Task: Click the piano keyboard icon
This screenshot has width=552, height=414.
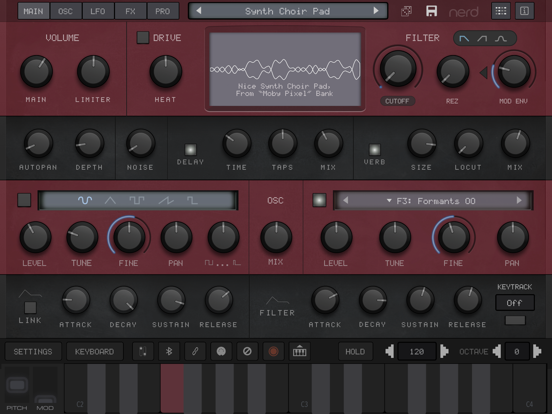Action: 300,351
